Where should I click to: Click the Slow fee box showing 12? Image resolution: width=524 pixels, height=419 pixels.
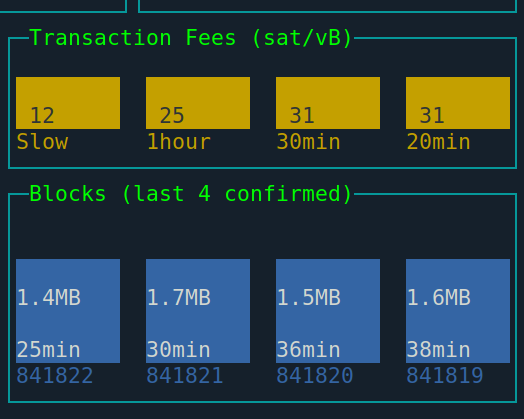68,103
